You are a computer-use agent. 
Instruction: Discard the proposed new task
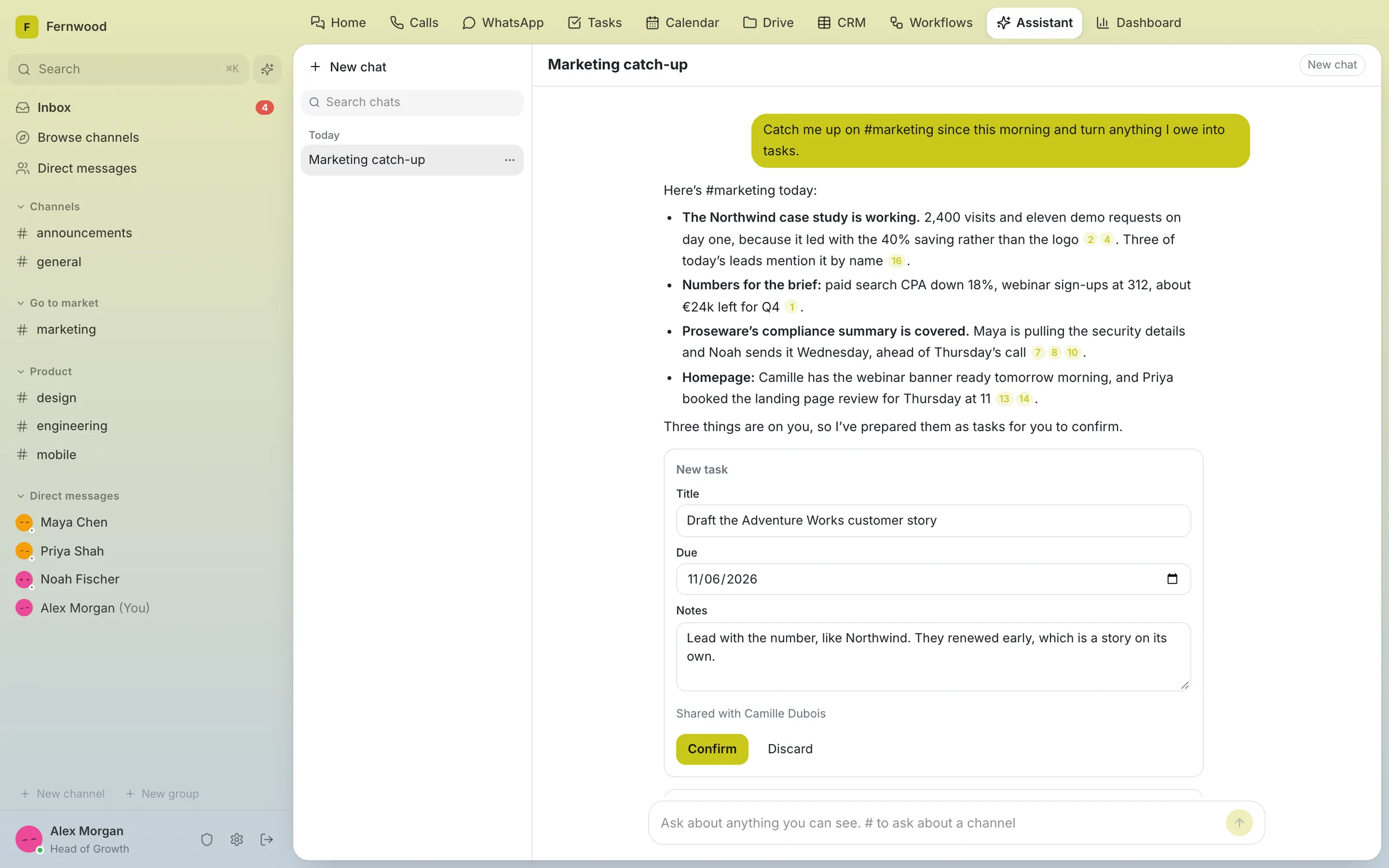coord(790,749)
